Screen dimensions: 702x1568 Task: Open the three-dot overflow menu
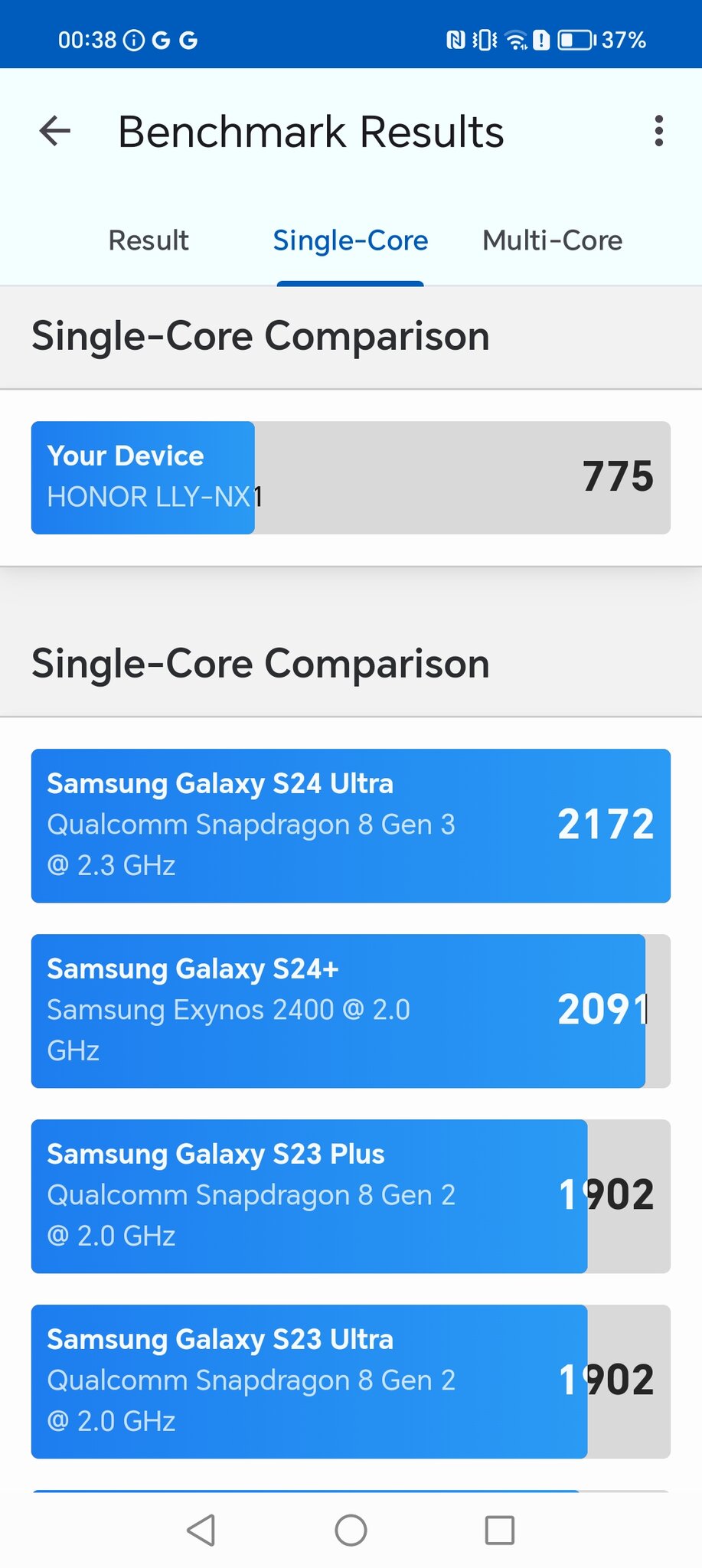[658, 131]
